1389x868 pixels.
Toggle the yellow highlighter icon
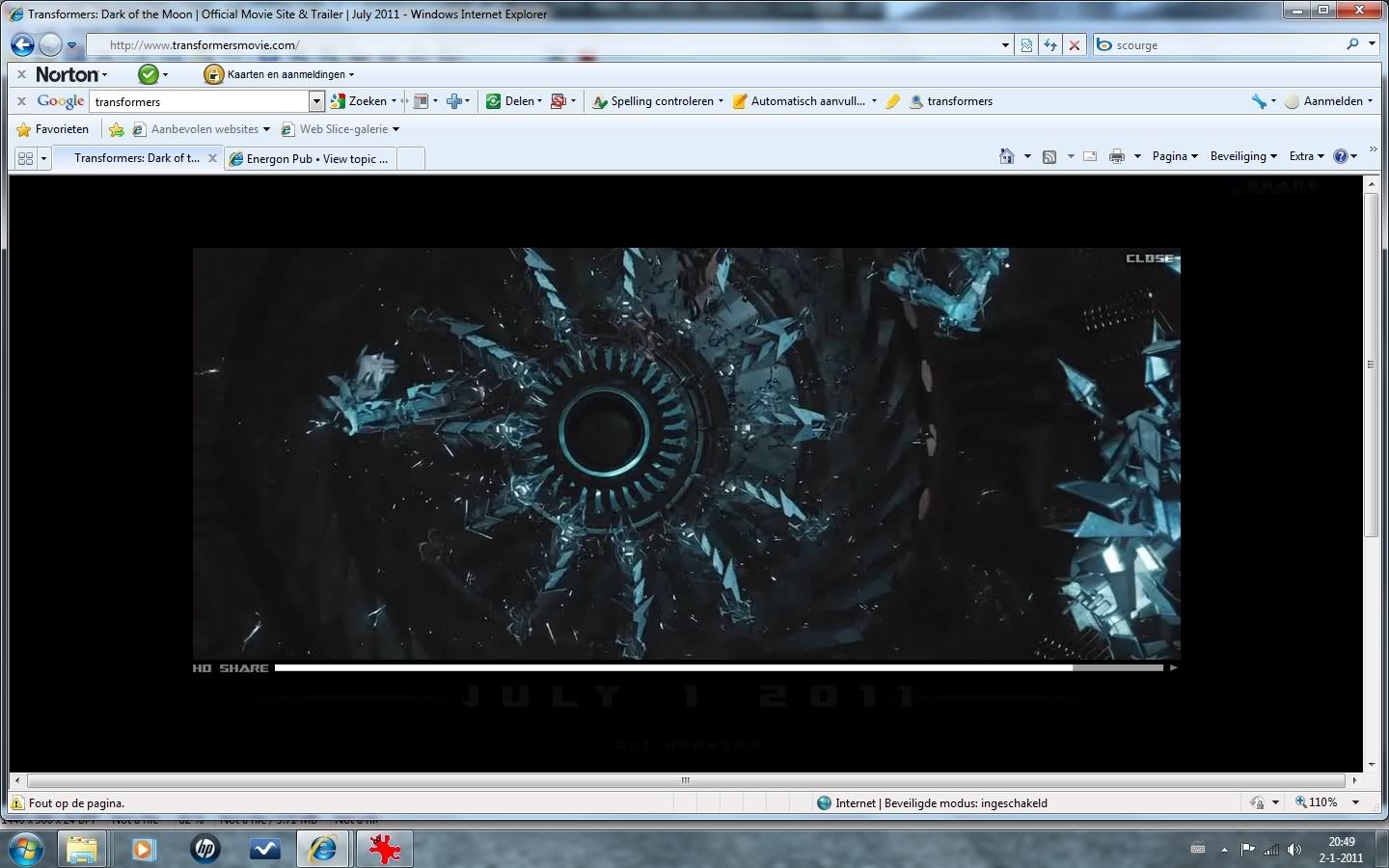click(x=893, y=101)
